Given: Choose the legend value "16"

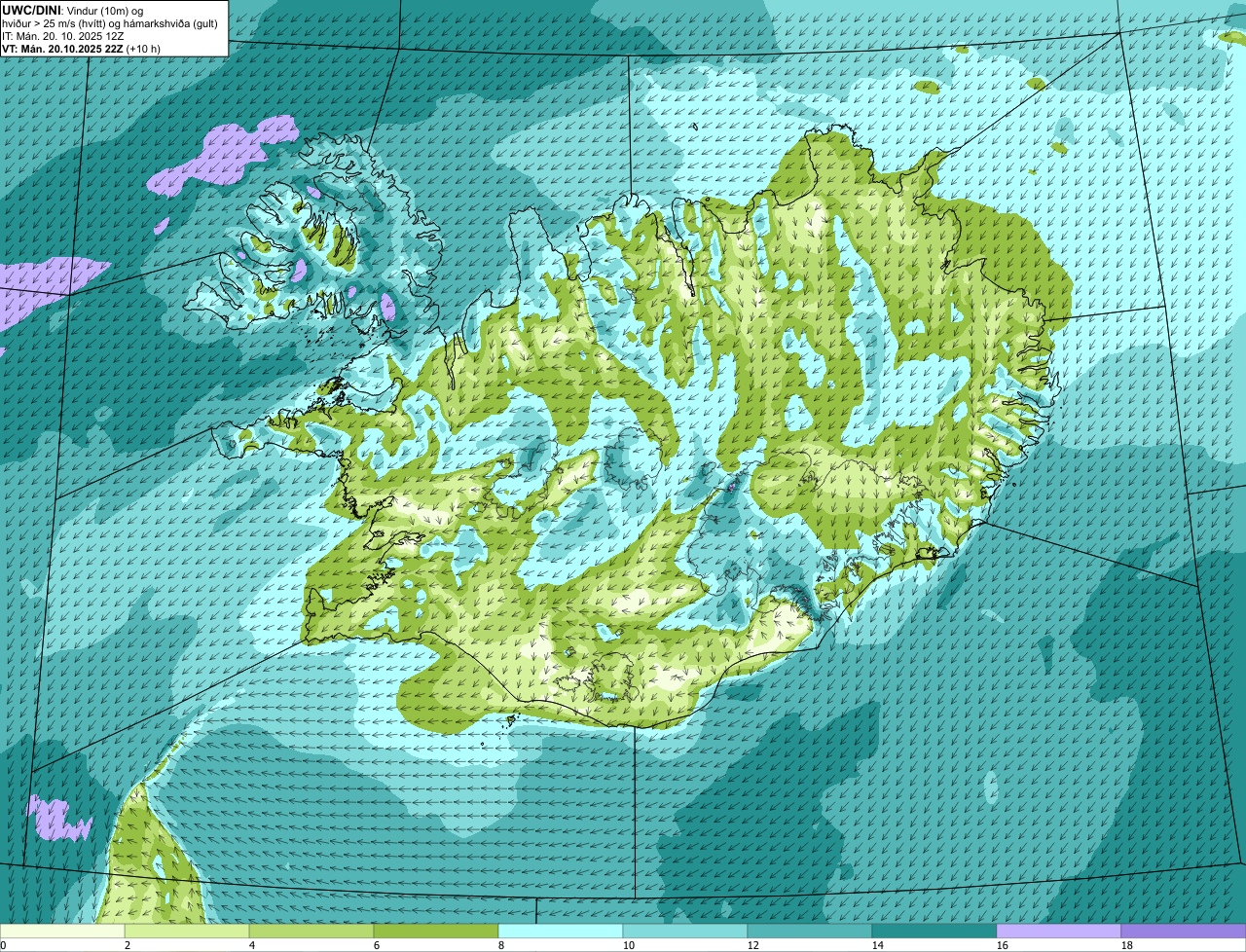Looking at the screenshot, I should click(1003, 945).
